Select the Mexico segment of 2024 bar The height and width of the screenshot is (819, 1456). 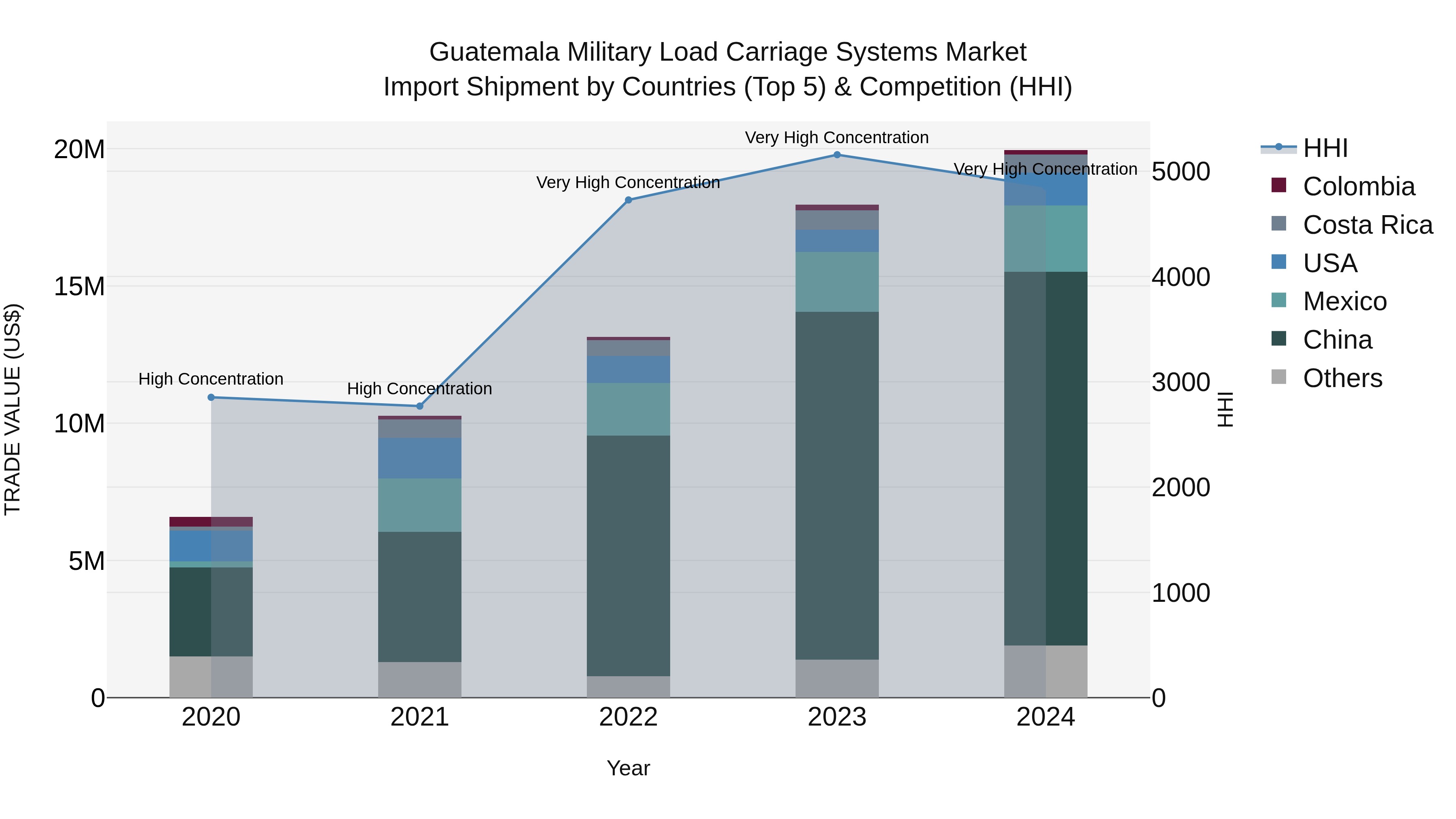[x=1045, y=239]
